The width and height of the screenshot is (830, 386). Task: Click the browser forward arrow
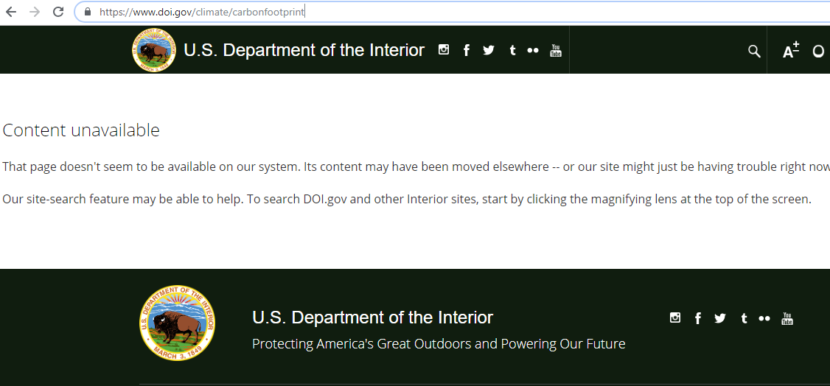(x=34, y=12)
